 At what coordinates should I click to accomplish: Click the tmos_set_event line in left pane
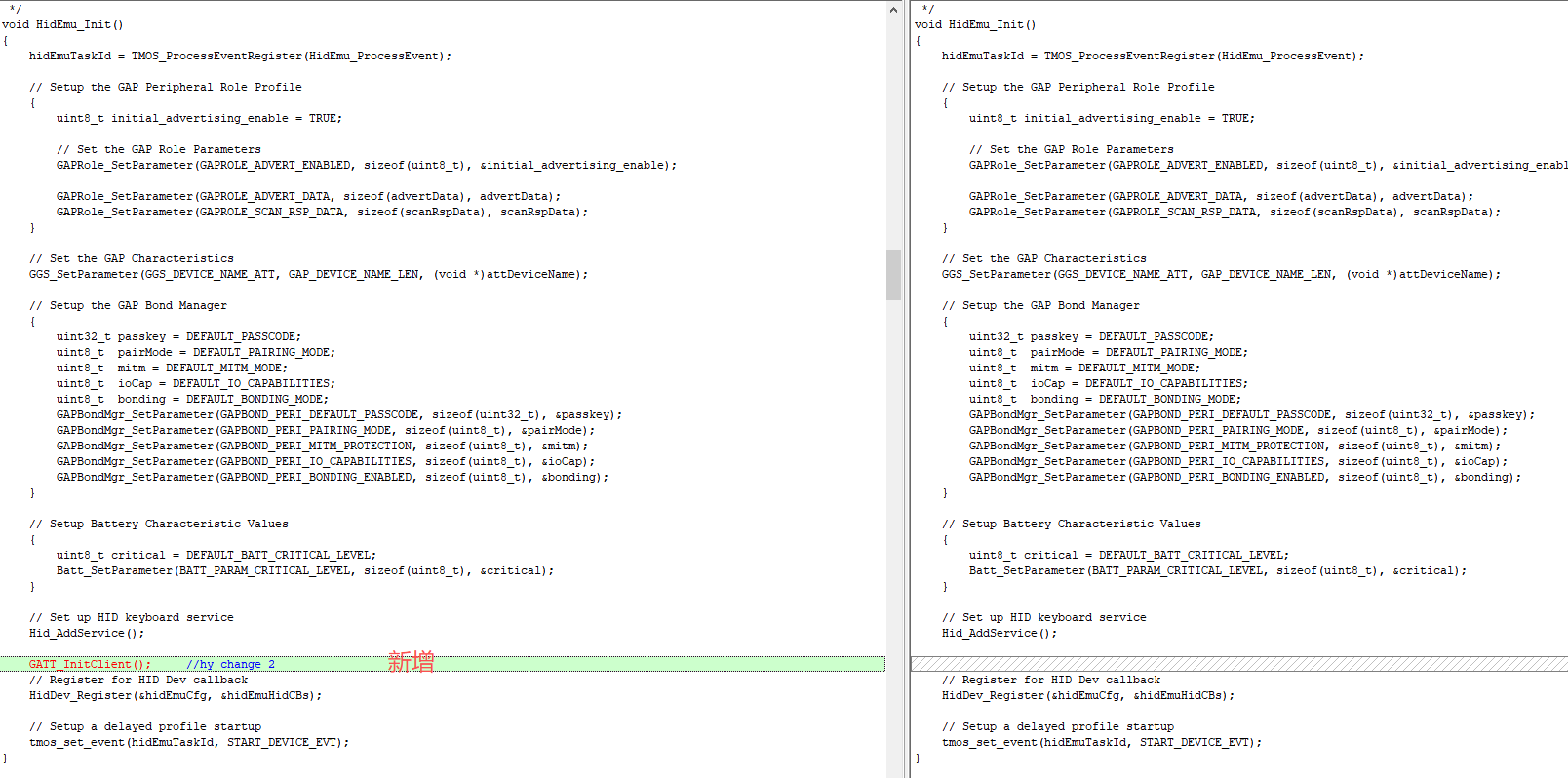188,742
